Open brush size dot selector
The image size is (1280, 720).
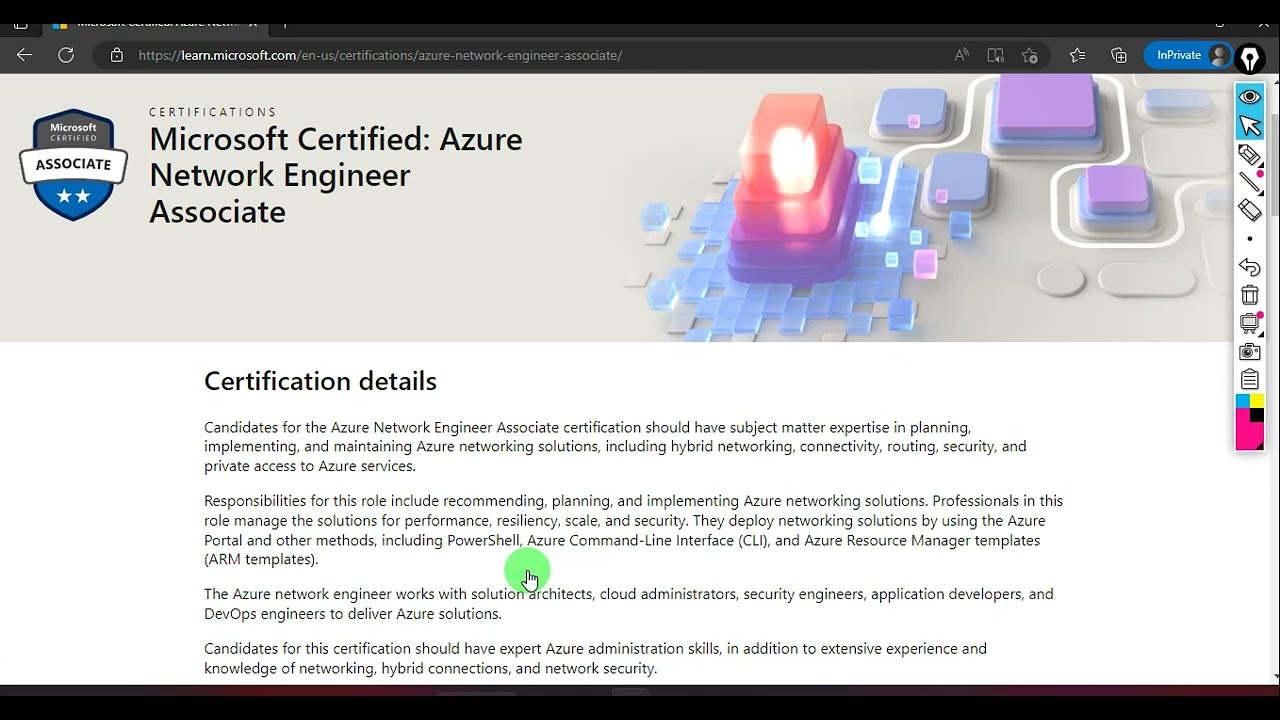point(1250,239)
